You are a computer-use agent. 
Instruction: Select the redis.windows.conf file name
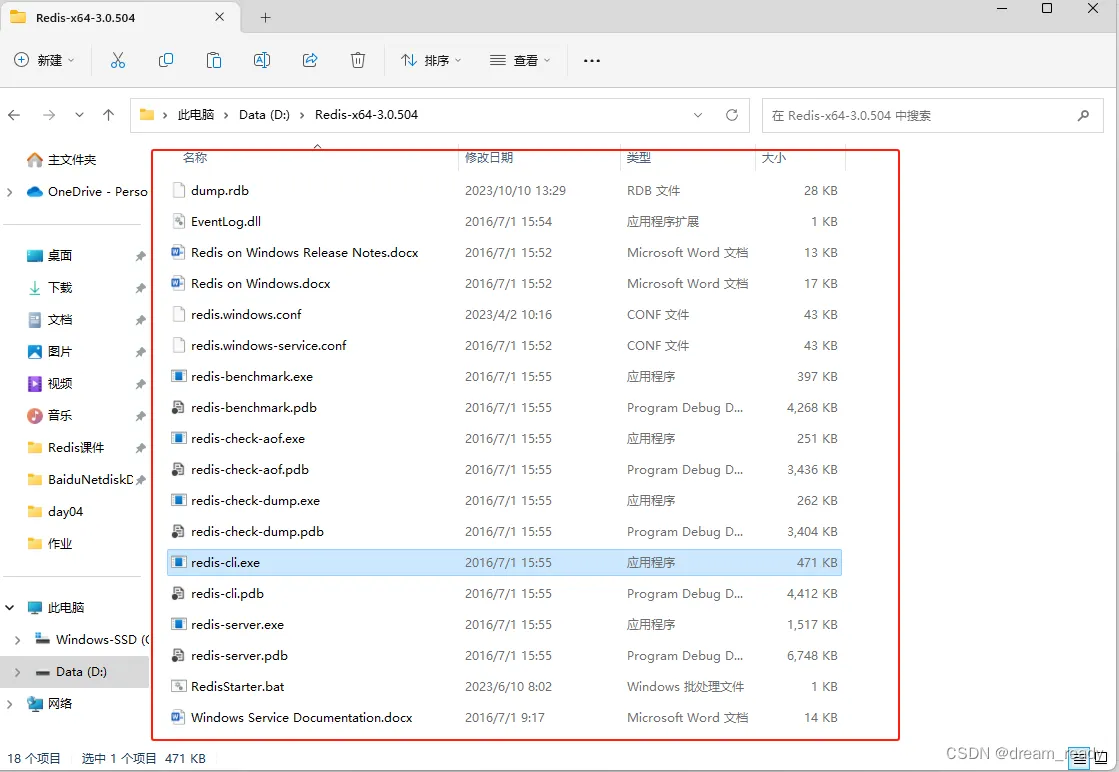click(246, 315)
